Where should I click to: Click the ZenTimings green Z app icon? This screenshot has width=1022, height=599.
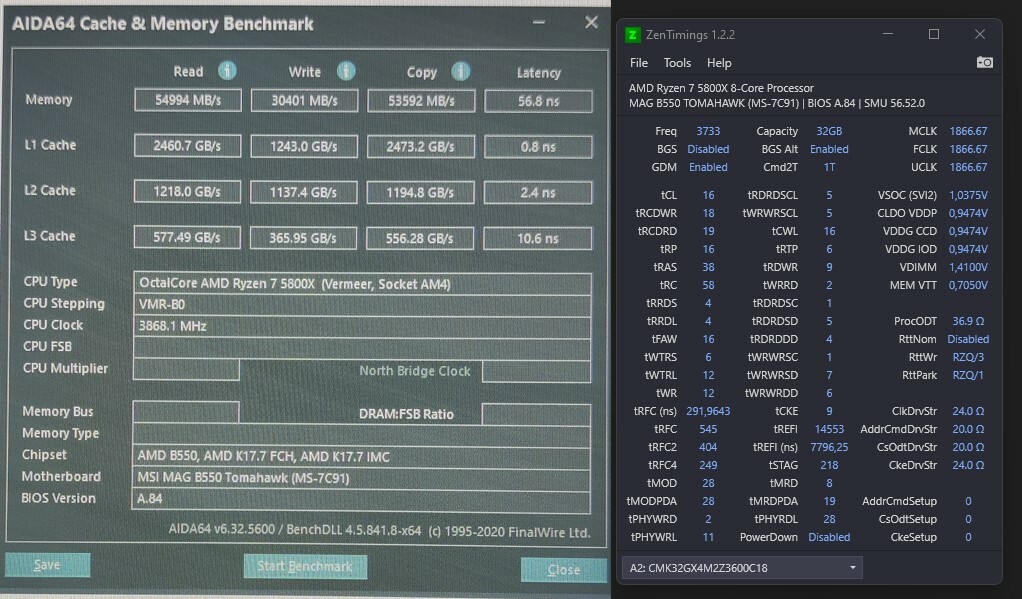click(x=632, y=35)
